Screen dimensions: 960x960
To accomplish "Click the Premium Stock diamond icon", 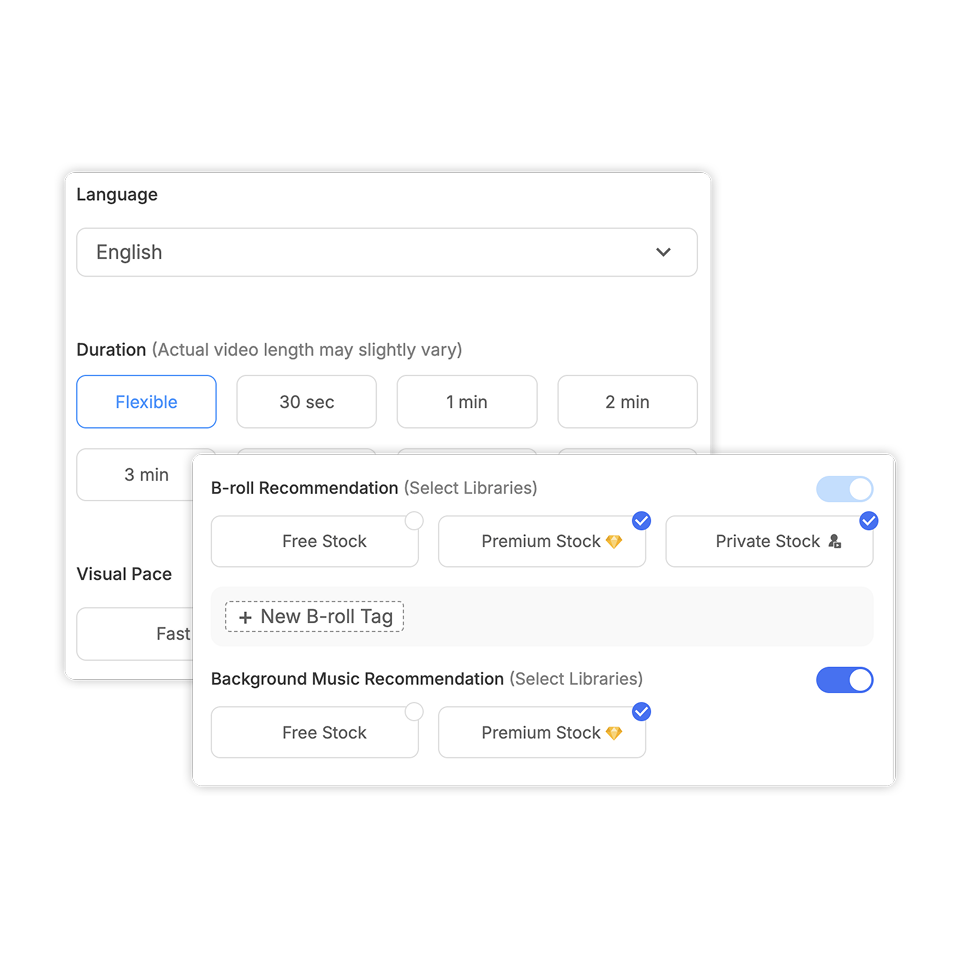I will (616, 540).
